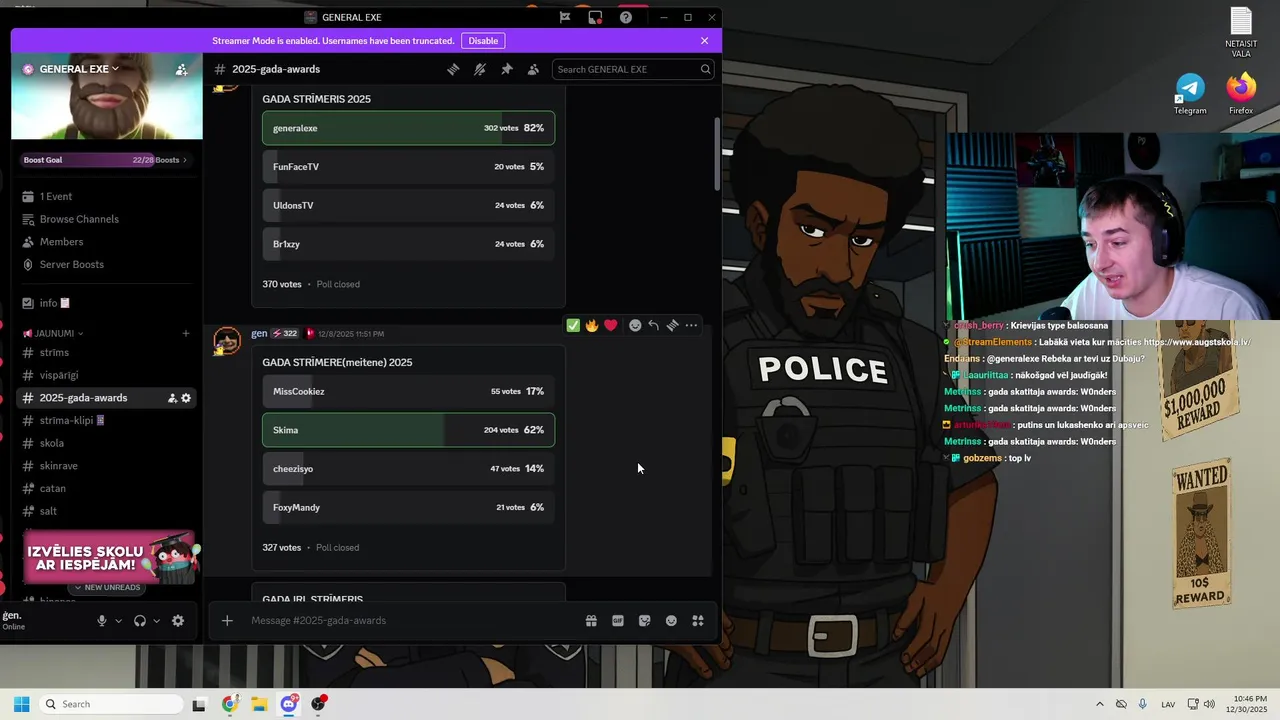This screenshot has width=1280, height=720.
Task: Reply to gen's poll message
Action: pyautogui.click(x=653, y=325)
